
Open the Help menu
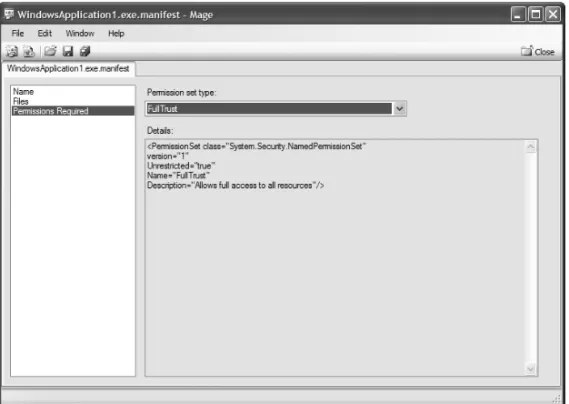(116, 33)
